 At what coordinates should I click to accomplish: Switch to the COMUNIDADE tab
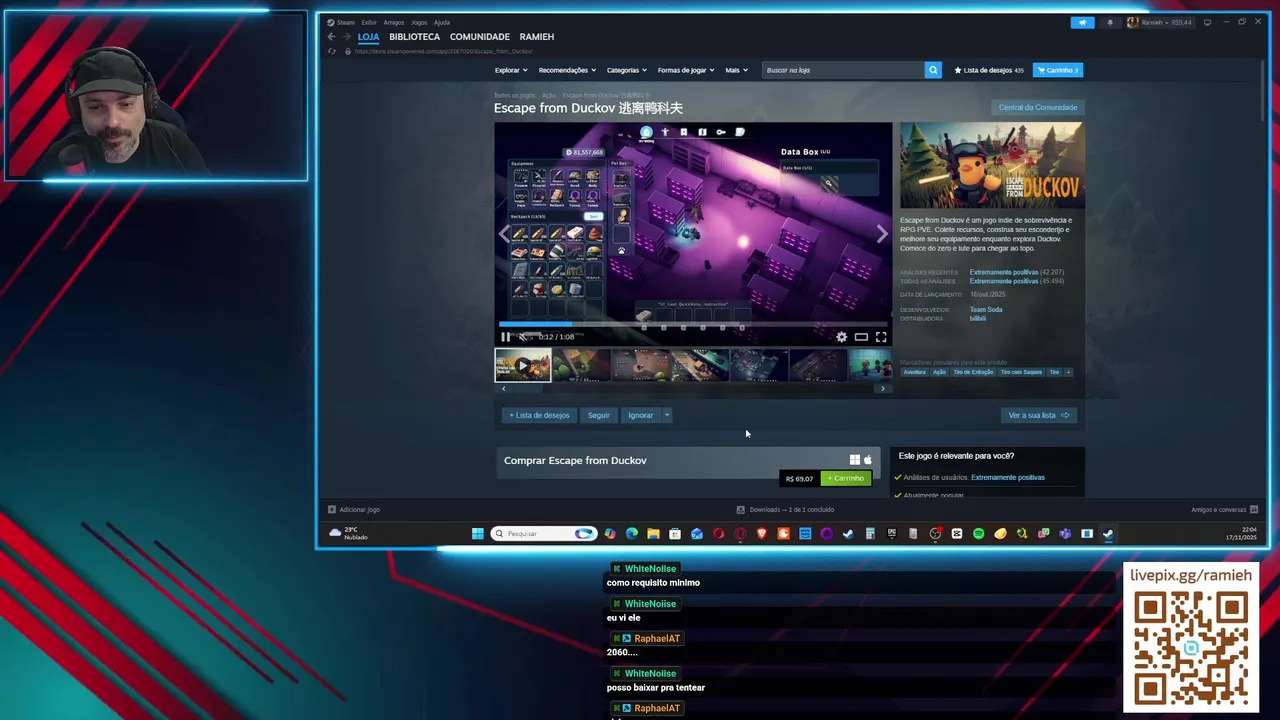[x=480, y=37]
